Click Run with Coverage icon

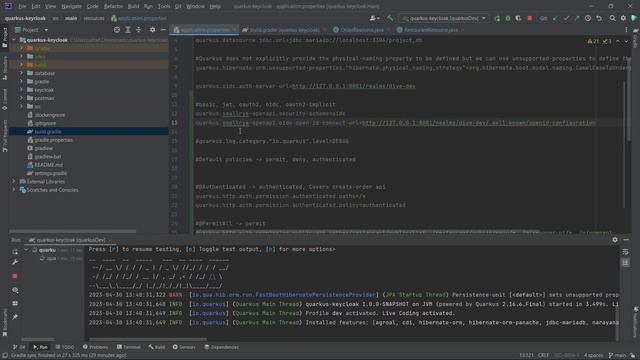[x=518, y=18]
